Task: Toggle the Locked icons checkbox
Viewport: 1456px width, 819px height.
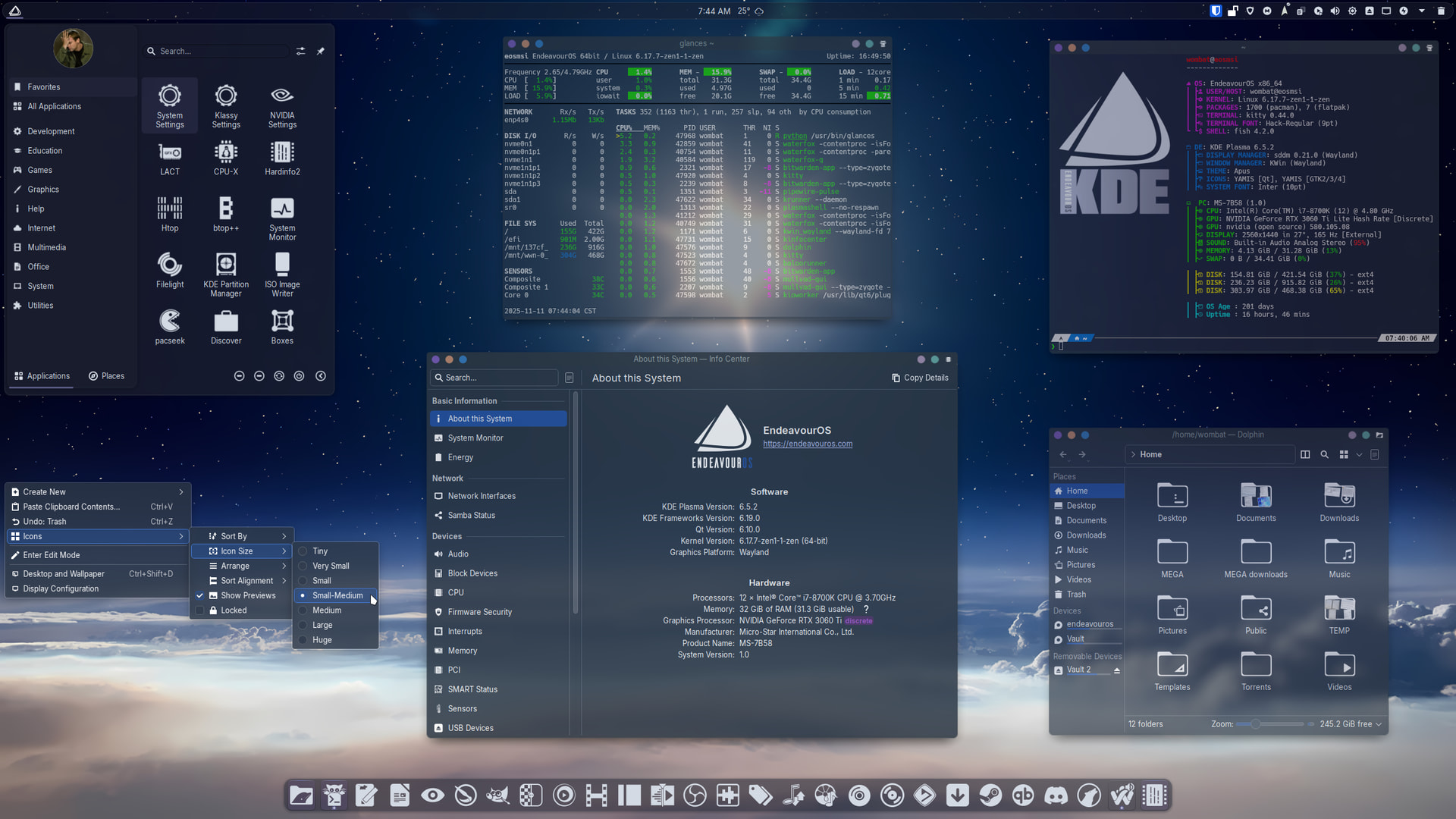Action: (x=200, y=610)
